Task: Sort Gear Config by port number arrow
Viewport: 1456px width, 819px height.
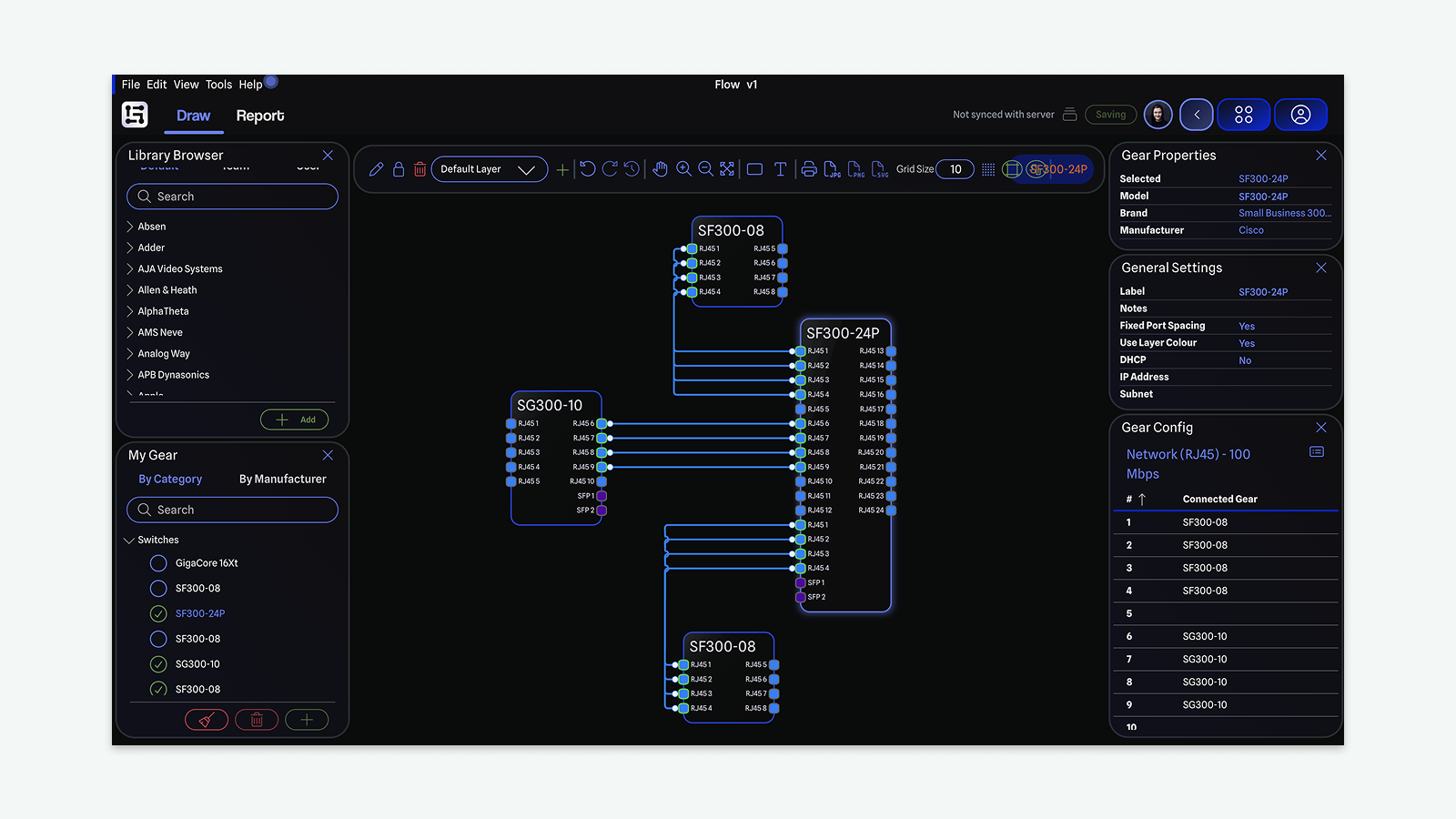Action: pos(1142,500)
